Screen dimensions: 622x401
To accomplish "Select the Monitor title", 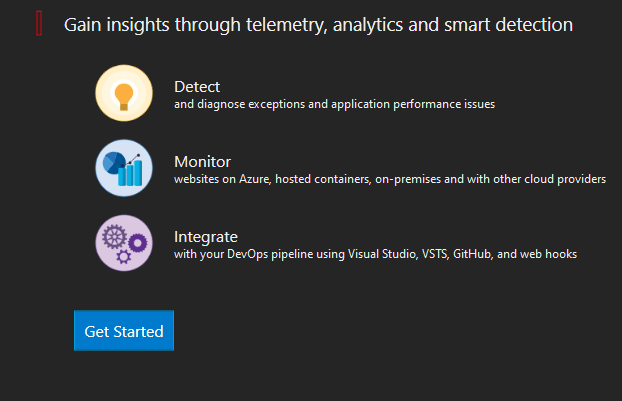I will pos(202,162).
